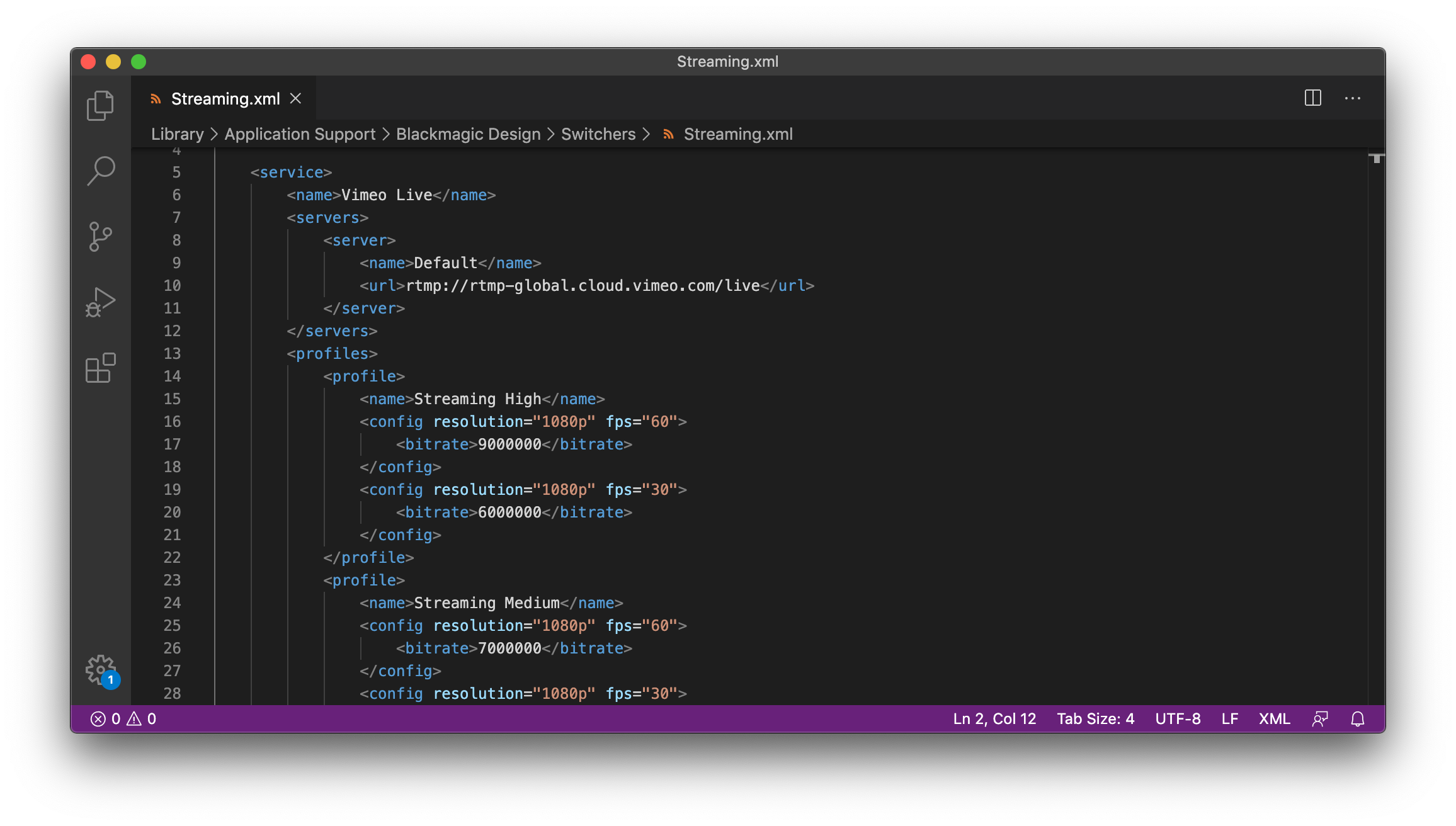Open the Library breadcrumb segment
This screenshot has width=1456, height=826.
tap(177, 134)
